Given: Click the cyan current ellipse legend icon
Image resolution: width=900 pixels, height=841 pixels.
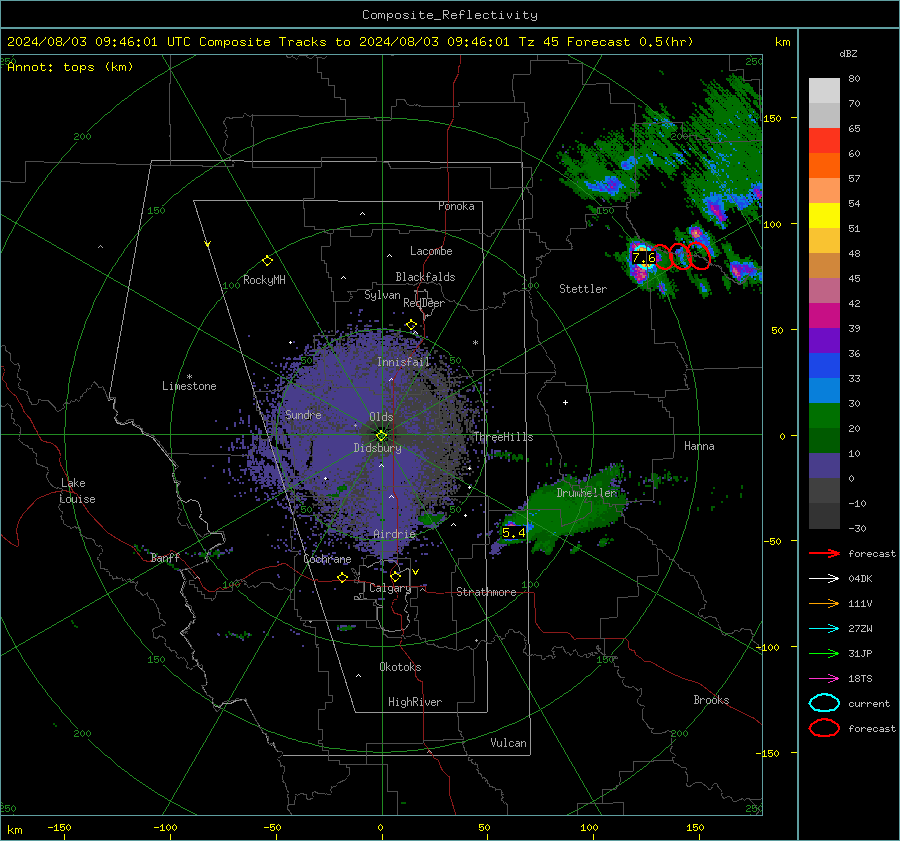Looking at the screenshot, I should 824,703.
